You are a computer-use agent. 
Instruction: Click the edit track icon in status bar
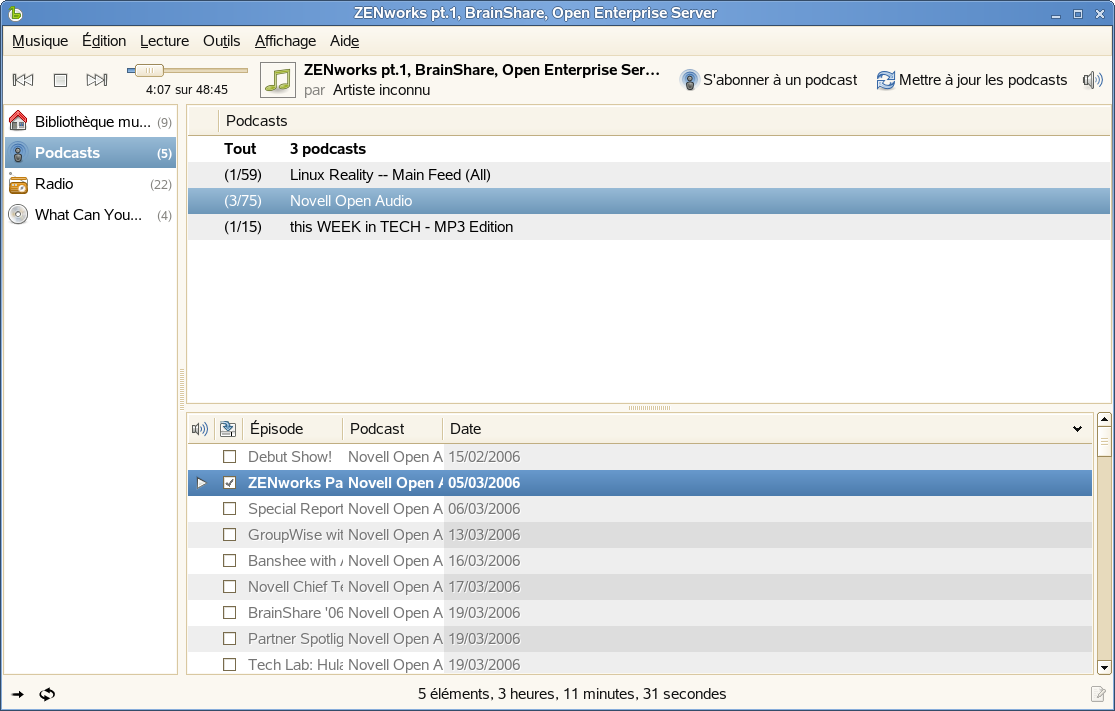pyautogui.click(x=1099, y=694)
